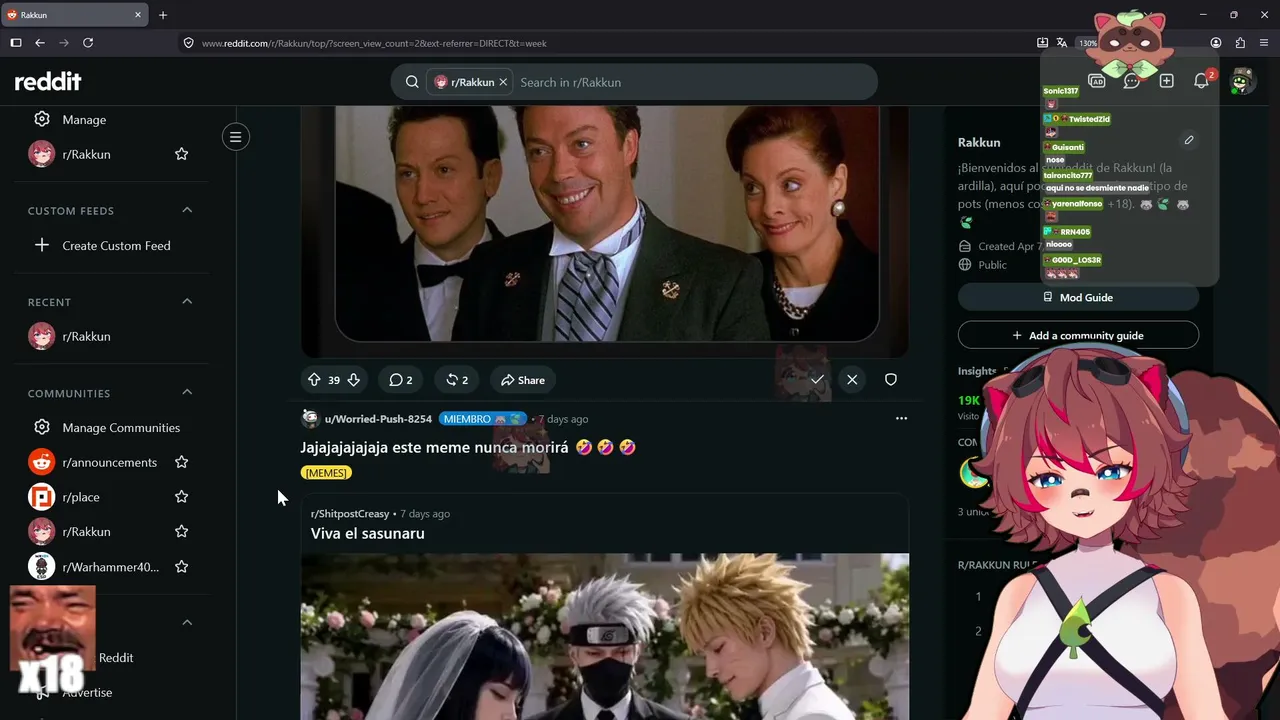This screenshot has height=720, width=1280.
Task: Open browser extensions puzzle icon
Action: click(x=1240, y=43)
